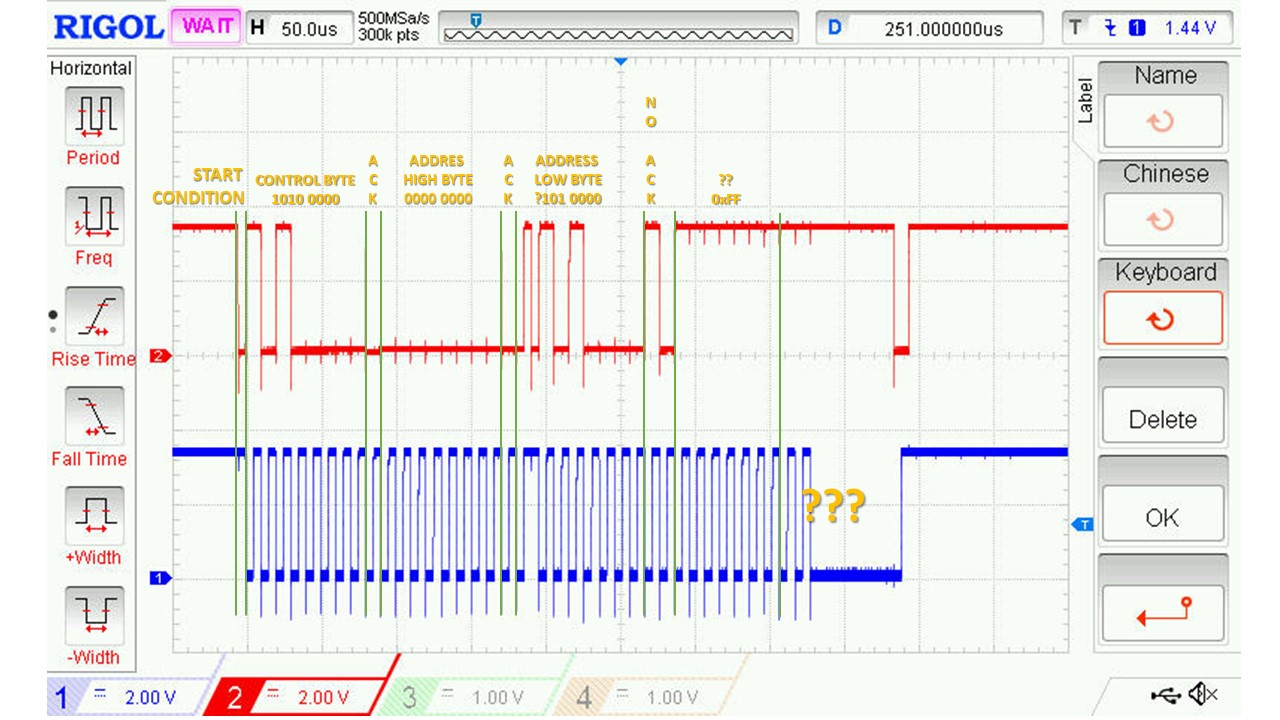The image size is (1280, 720).
Task: Click the muted speaker icon
Action: pyautogui.click(x=1203, y=693)
